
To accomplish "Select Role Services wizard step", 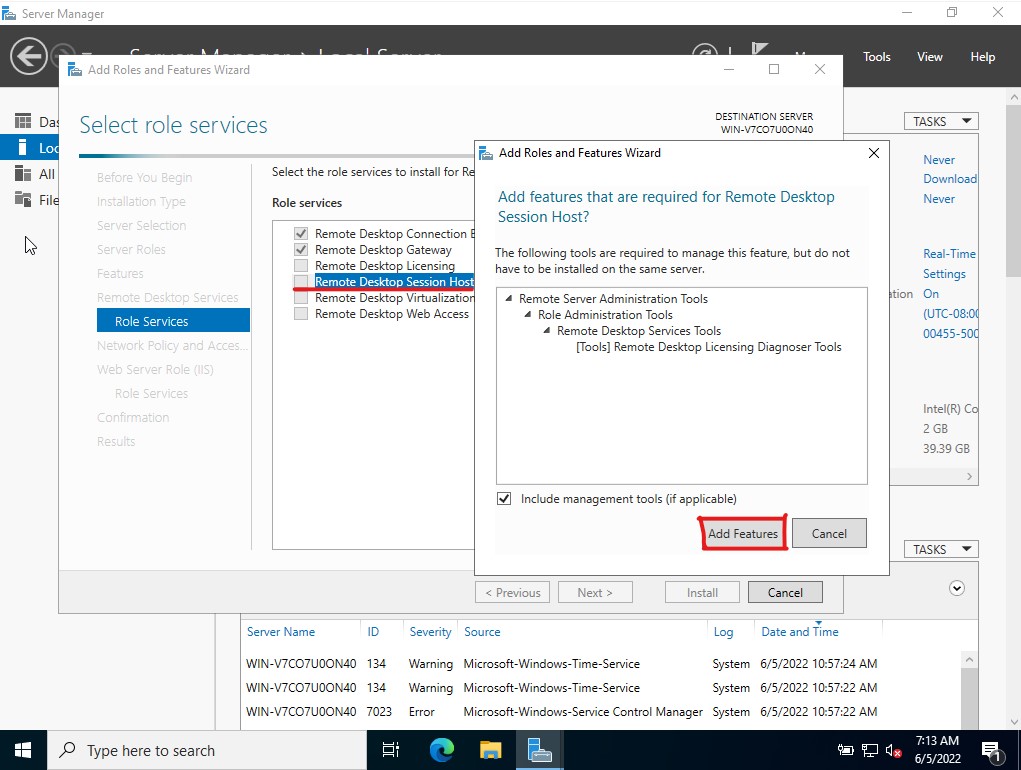I will coord(173,321).
